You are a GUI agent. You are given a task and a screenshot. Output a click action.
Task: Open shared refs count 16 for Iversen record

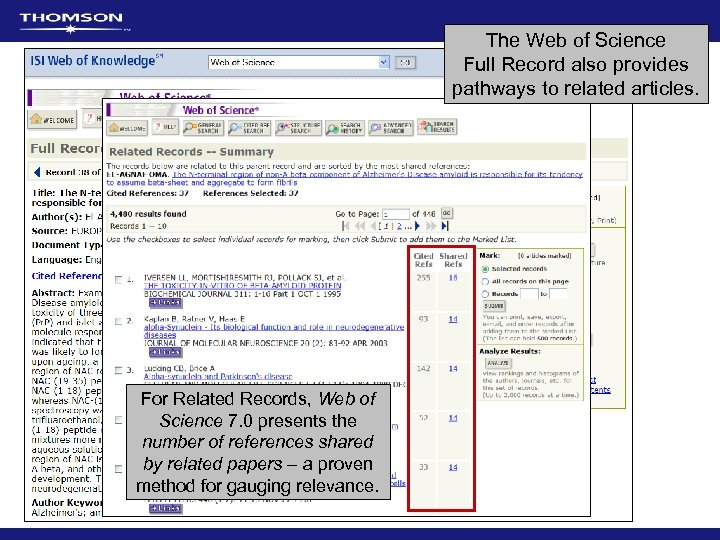[x=453, y=278]
